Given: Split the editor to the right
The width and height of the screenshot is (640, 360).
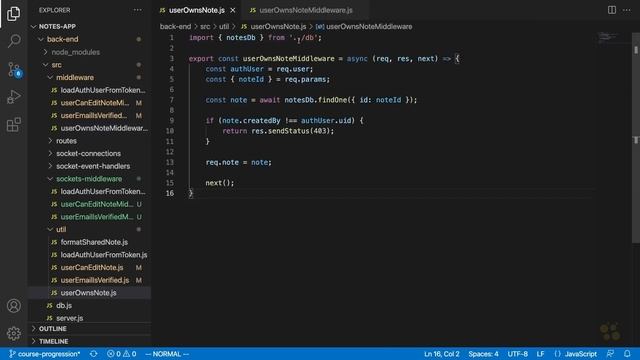Looking at the screenshot, I should pyautogui.click(x=611, y=10).
